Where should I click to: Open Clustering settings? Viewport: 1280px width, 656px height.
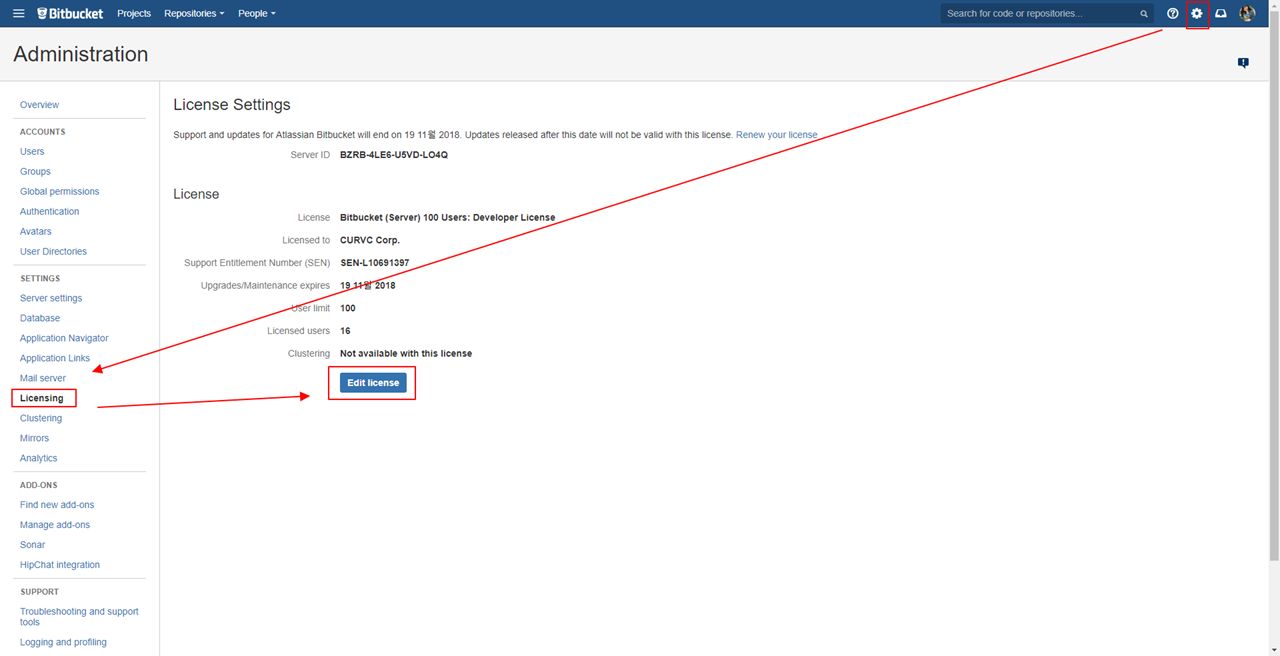coord(41,419)
